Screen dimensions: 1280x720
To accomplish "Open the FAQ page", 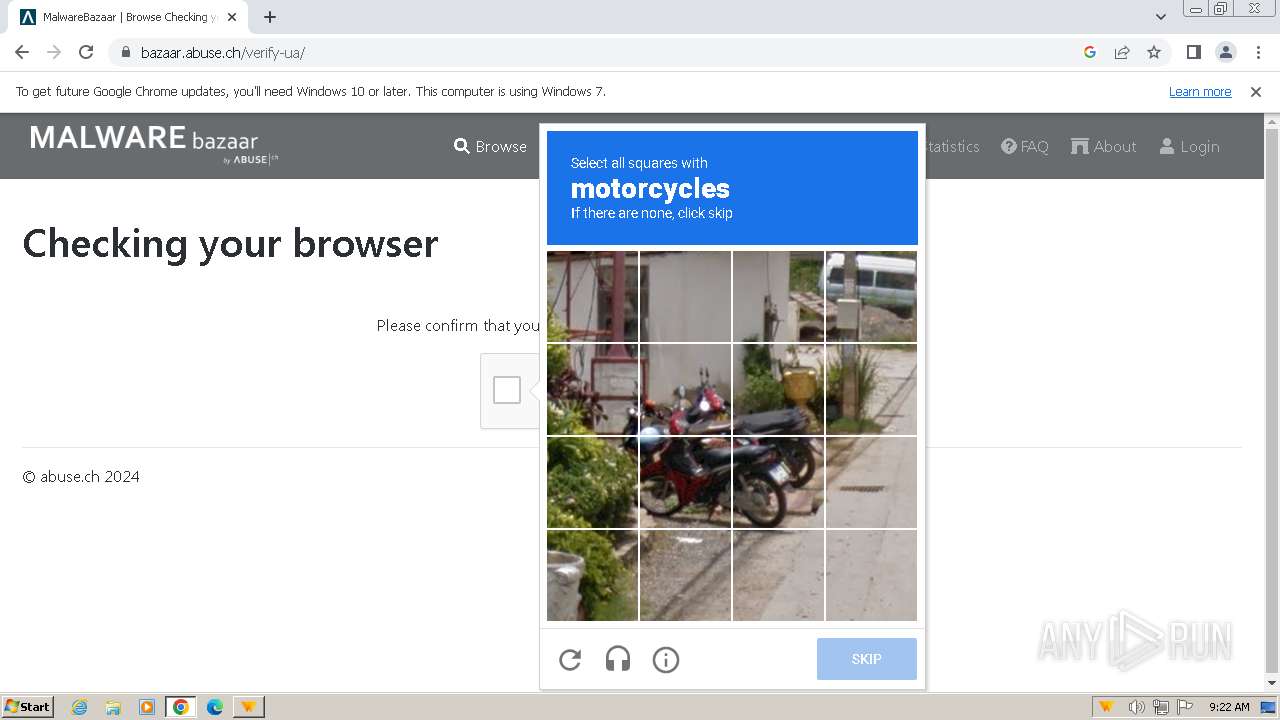I will point(1025,146).
